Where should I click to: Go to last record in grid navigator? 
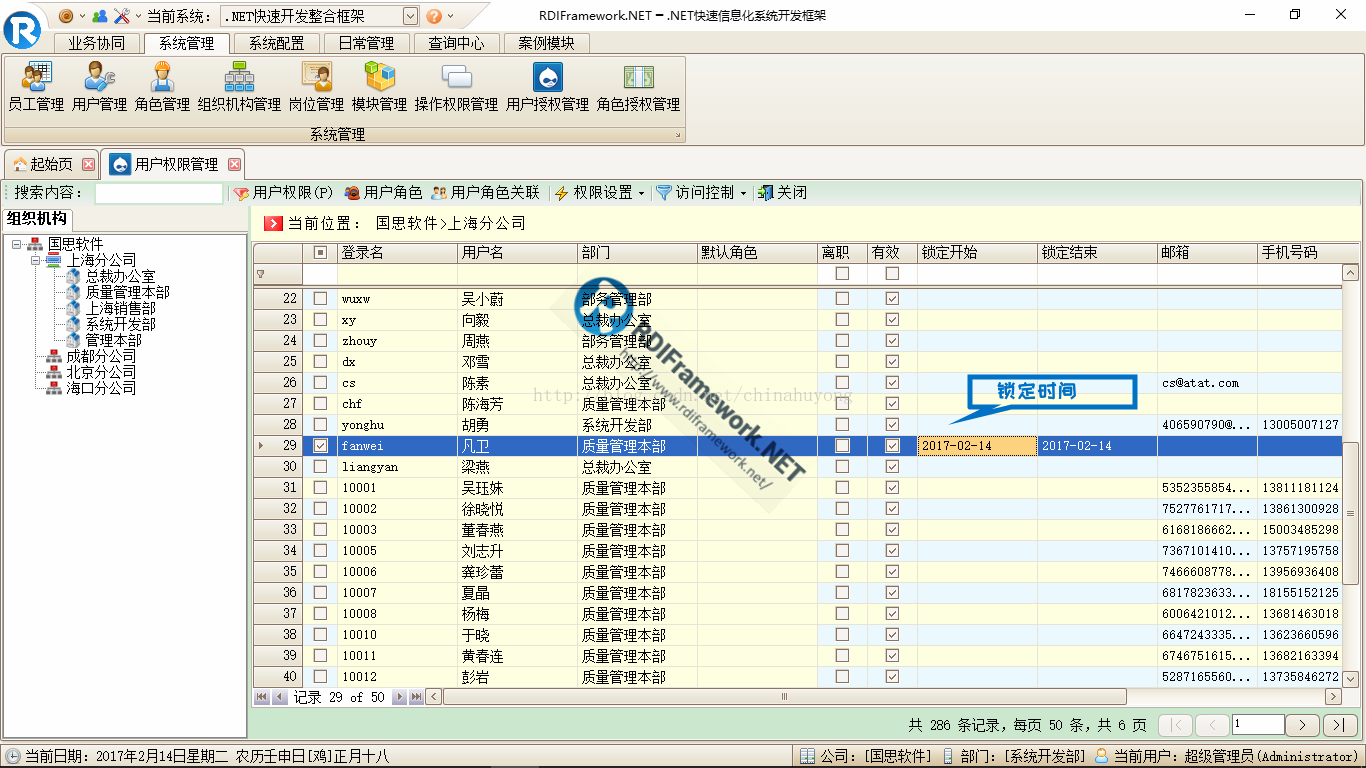click(x=415, y=697)
